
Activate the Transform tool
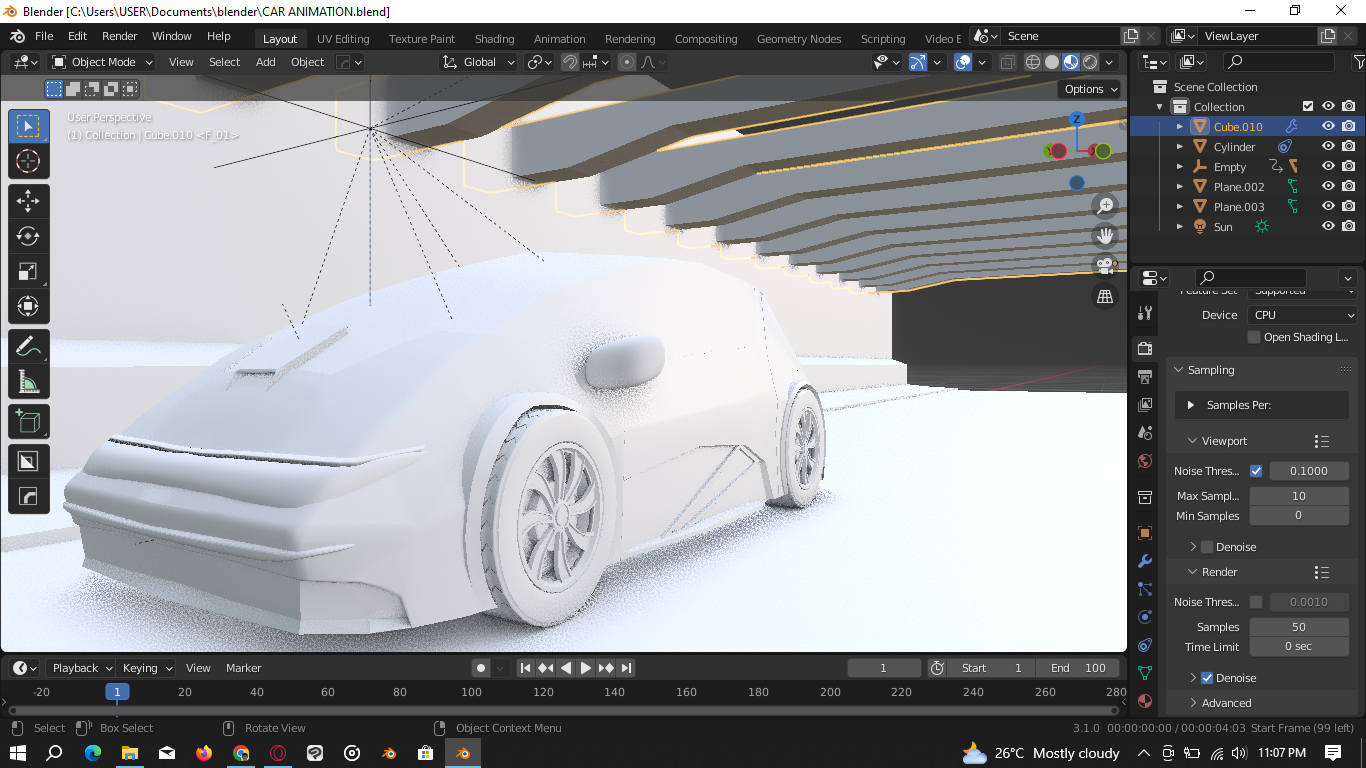pyautogui.click(x=28, y=307)
